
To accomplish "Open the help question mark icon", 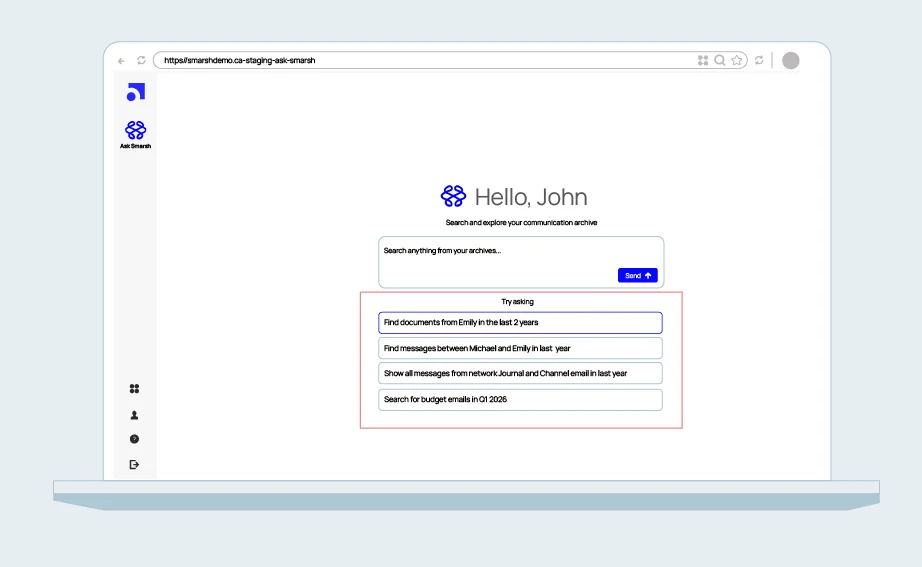I will [x=134, y=439].
